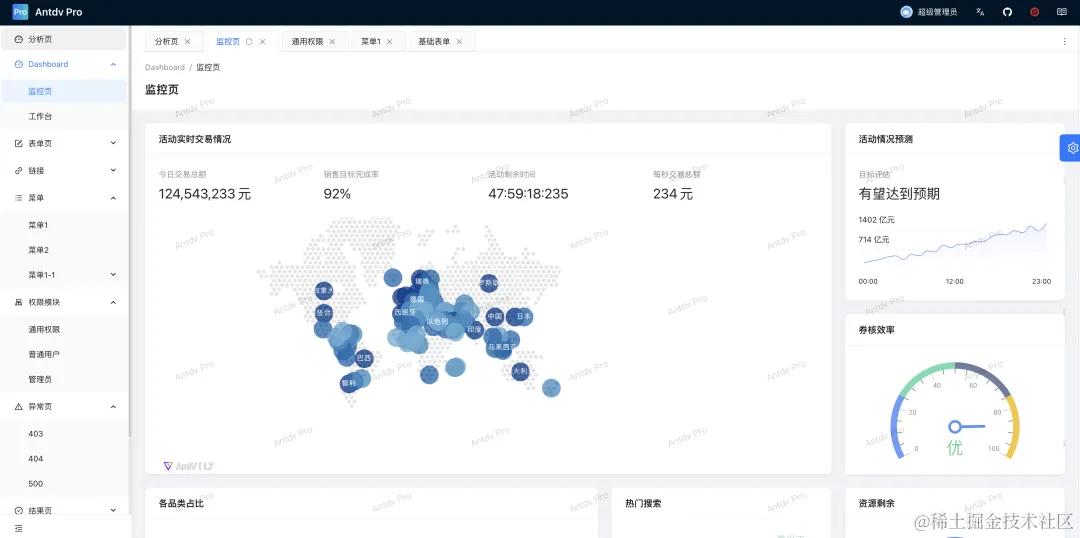Screen dimensions: 1080x538
Task: Open 工作台 in the sidebar
Action: [64, 116]
